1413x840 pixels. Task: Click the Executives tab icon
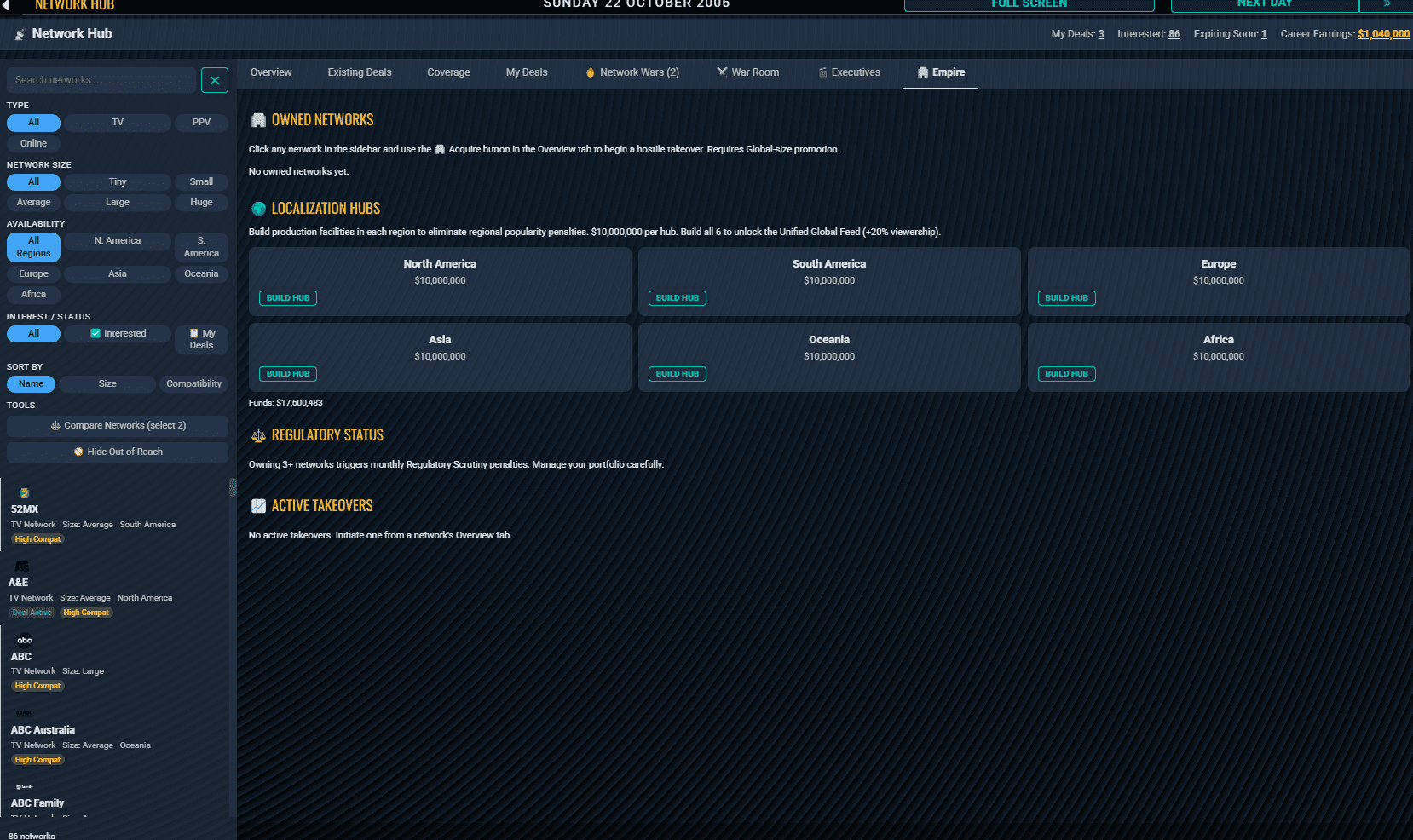tap(823, 72)
